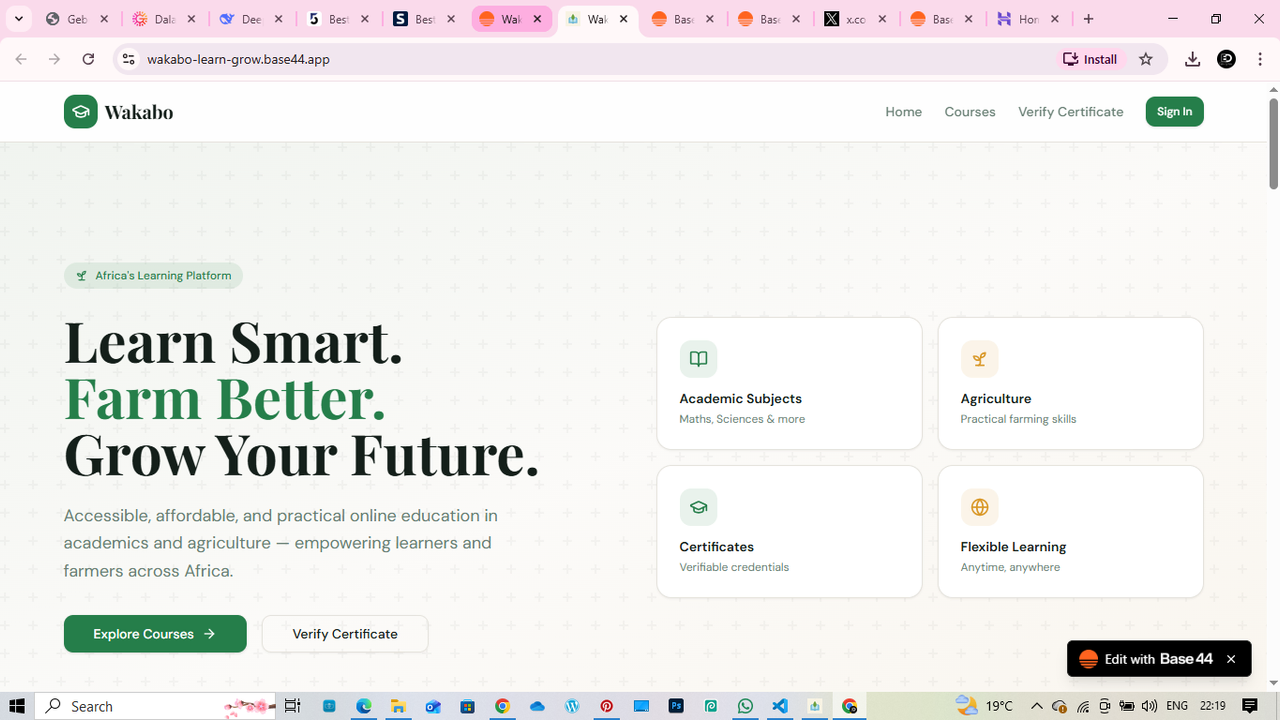Click the 'Anytime, anywhere' text
This screenshot has height=720, width=1280.
(x=1010, y=567)
